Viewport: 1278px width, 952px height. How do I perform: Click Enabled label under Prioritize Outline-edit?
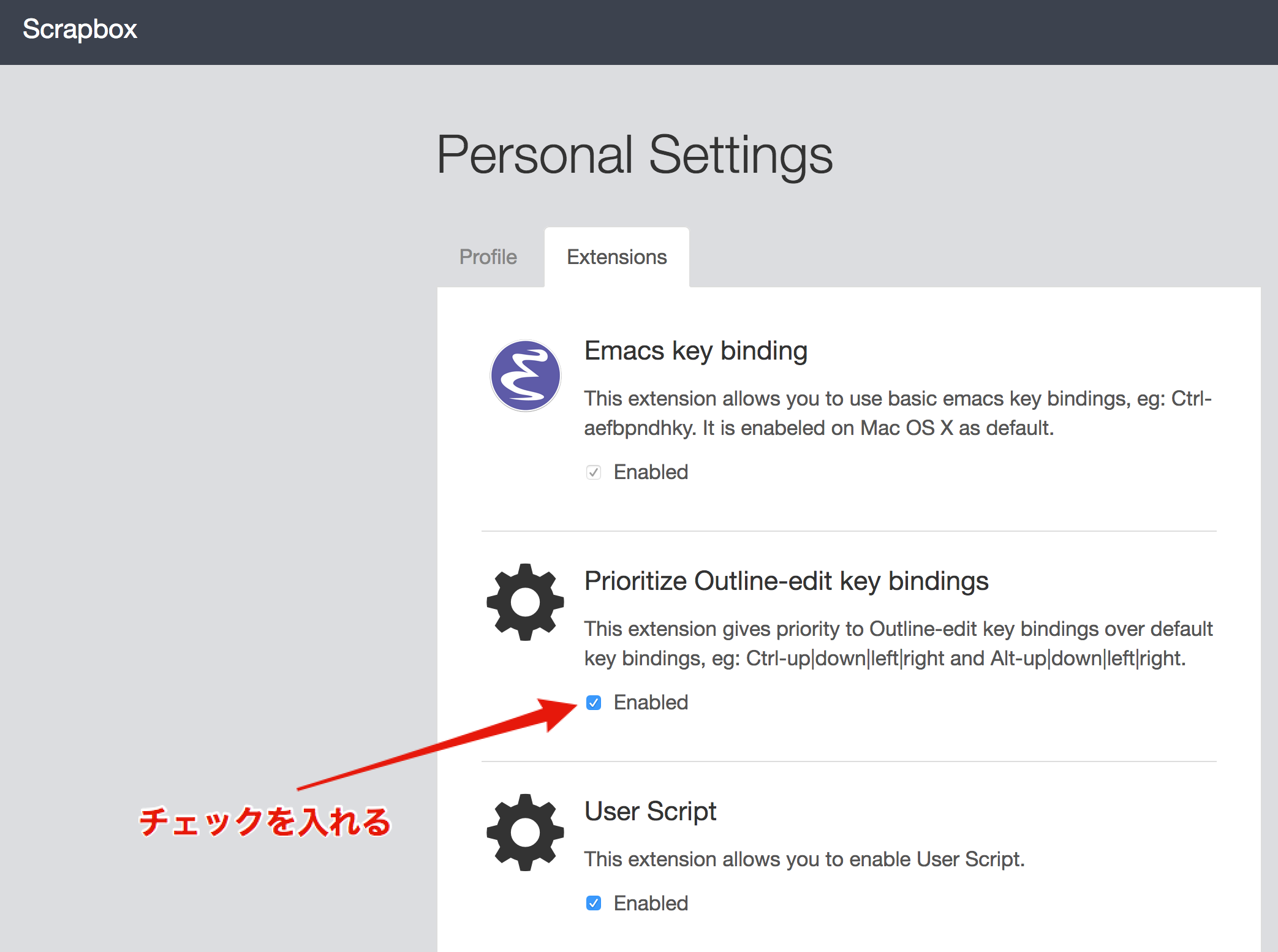tap(651, 703)
